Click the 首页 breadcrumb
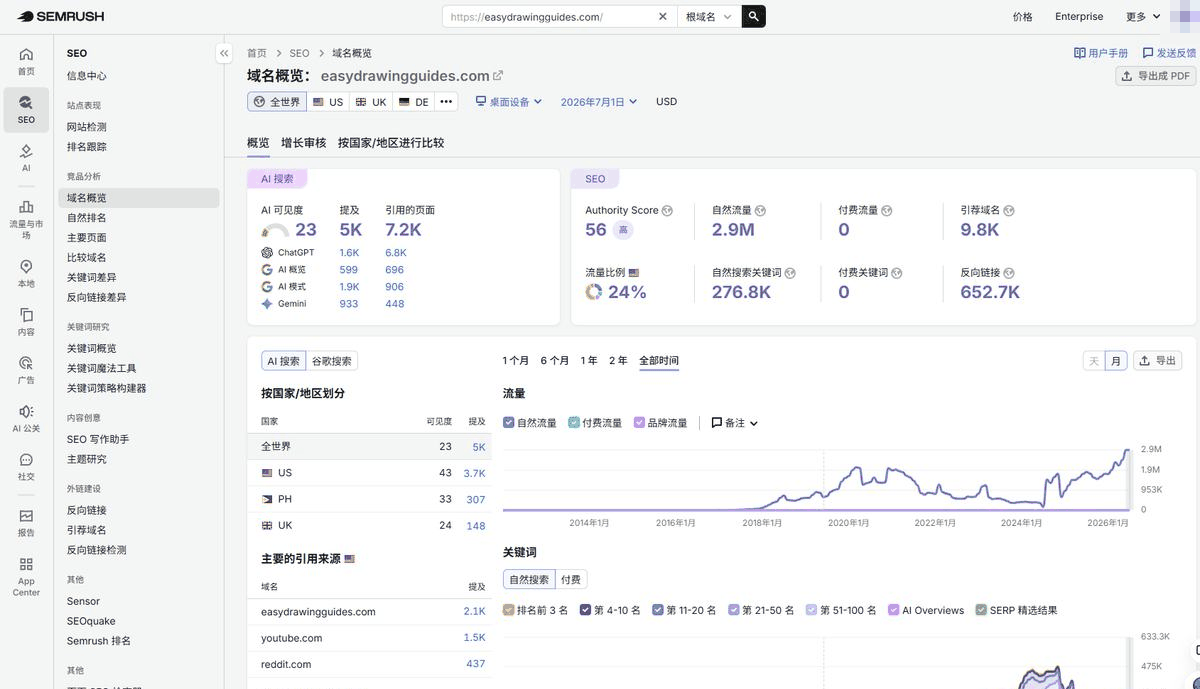Screen dimensions: 1200x689 pos(257,53)
